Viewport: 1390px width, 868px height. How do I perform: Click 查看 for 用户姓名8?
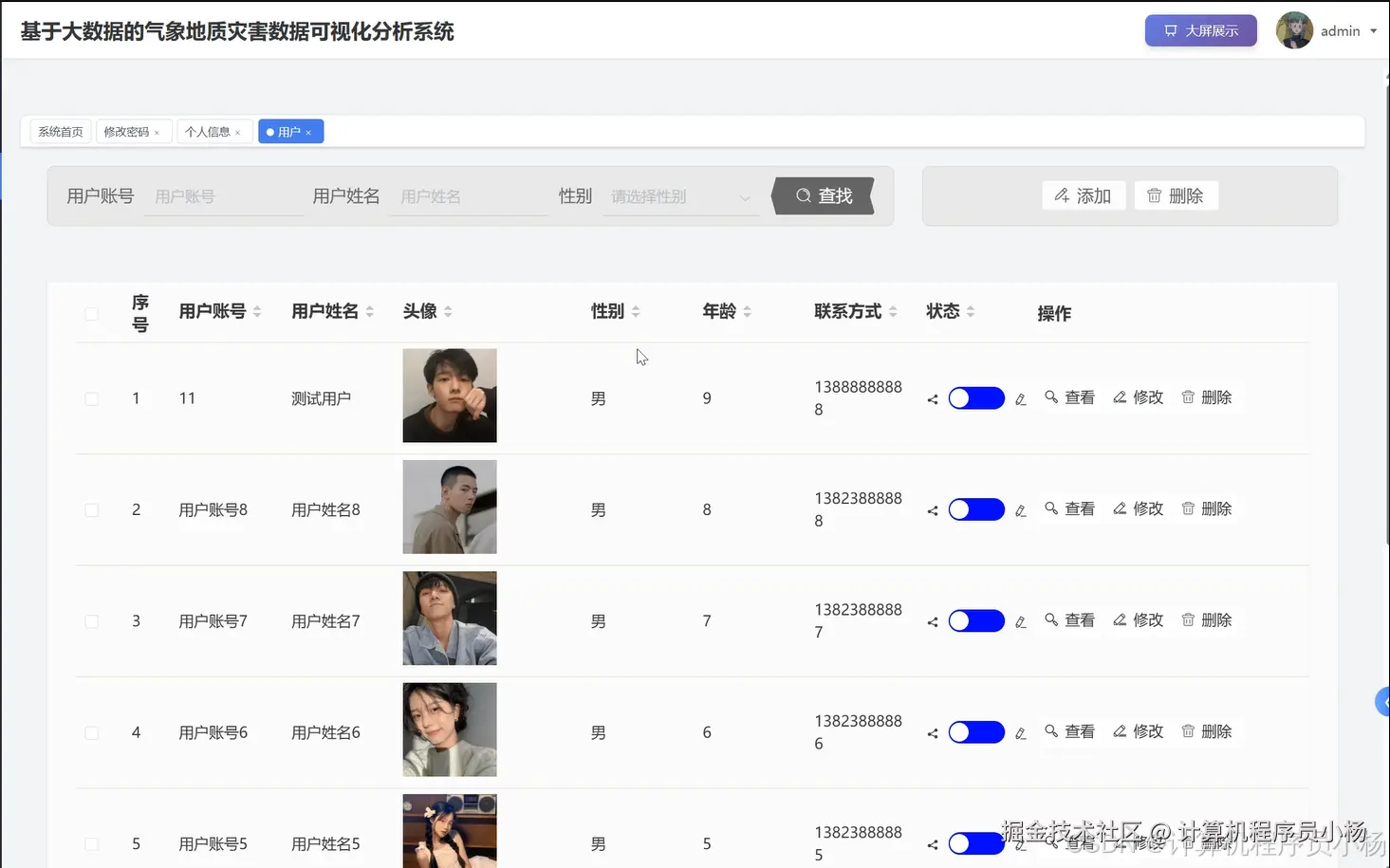pyautogui.click(x=1070, y=509)
